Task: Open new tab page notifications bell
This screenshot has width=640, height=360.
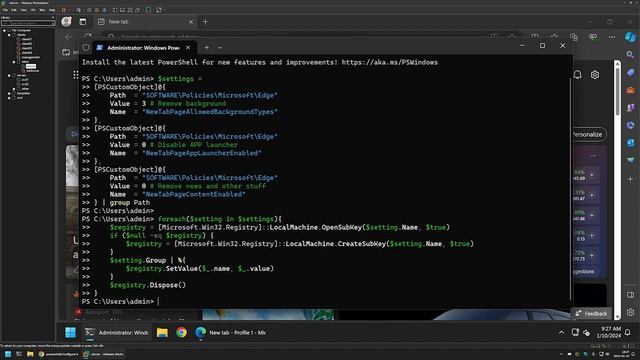Action: pos(578,75)
